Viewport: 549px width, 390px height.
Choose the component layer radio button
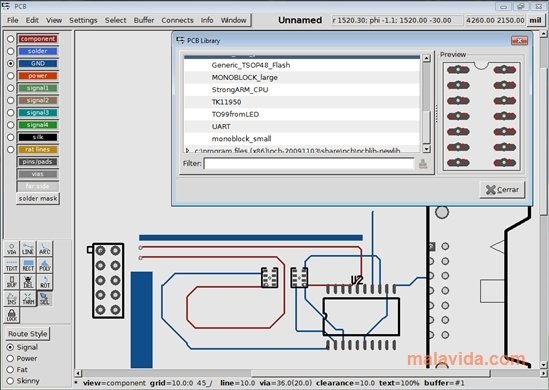11,39
